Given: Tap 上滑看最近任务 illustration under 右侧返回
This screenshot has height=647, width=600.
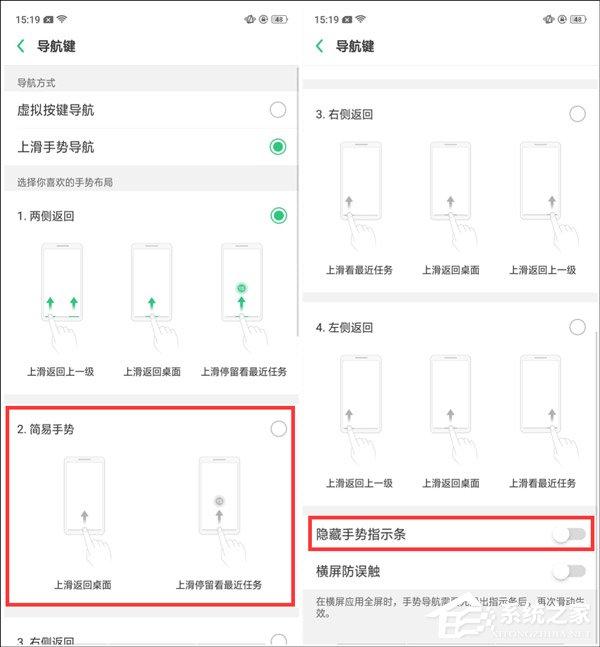Looking at the screenshot, I should (x=360, y=194).
